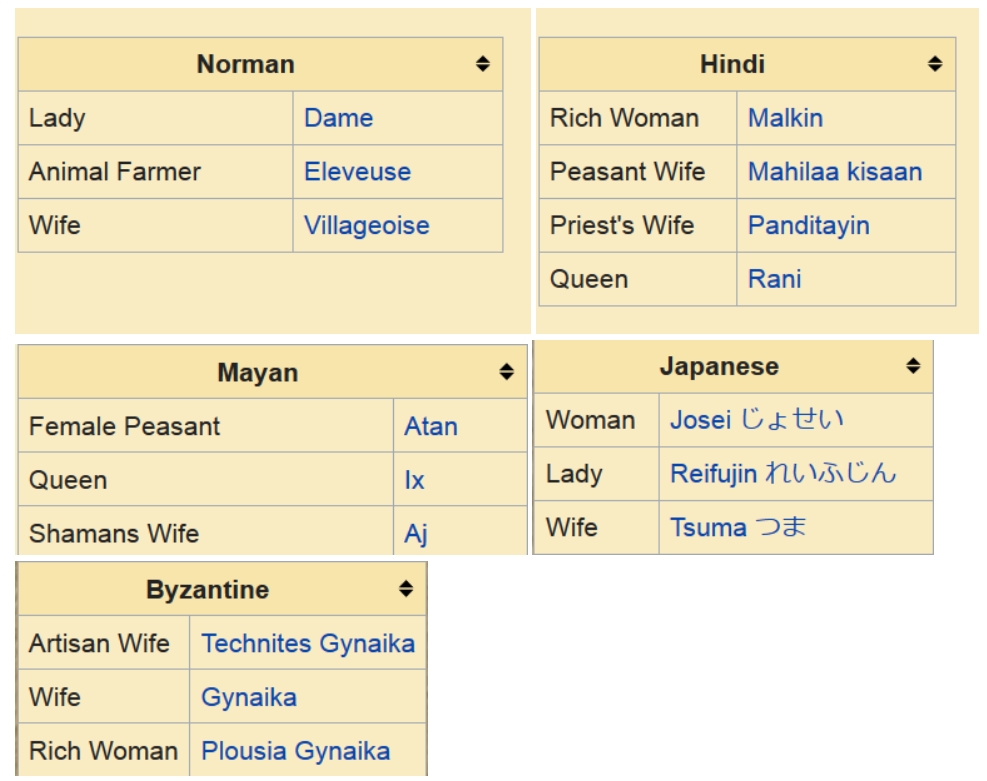The width and height of the screenshot is (987, 781).
Task: Click the Ix link in Mayan table
Action: pyautogui.click(x=415, y=480)
